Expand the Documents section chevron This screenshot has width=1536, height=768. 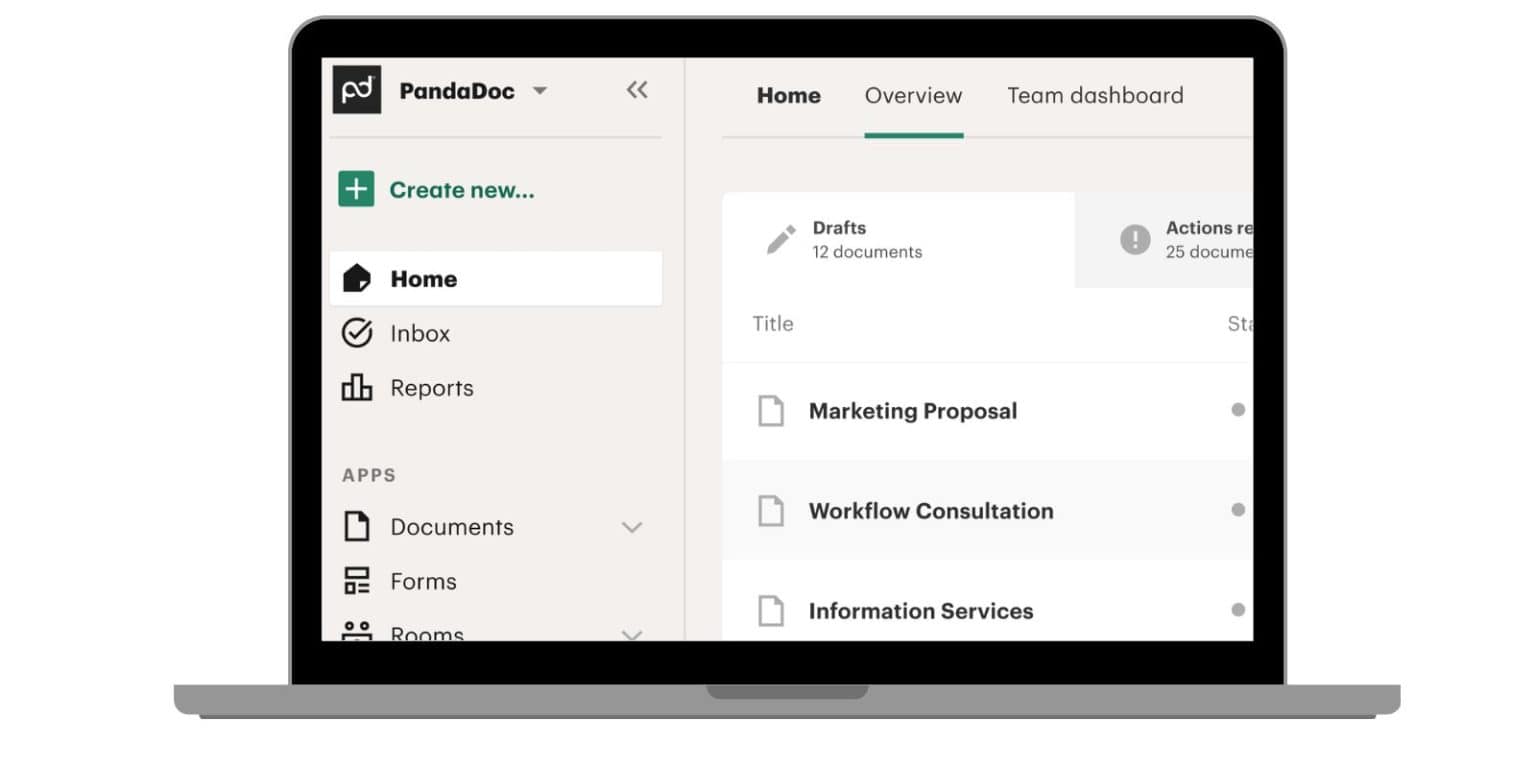coord(632,526)
